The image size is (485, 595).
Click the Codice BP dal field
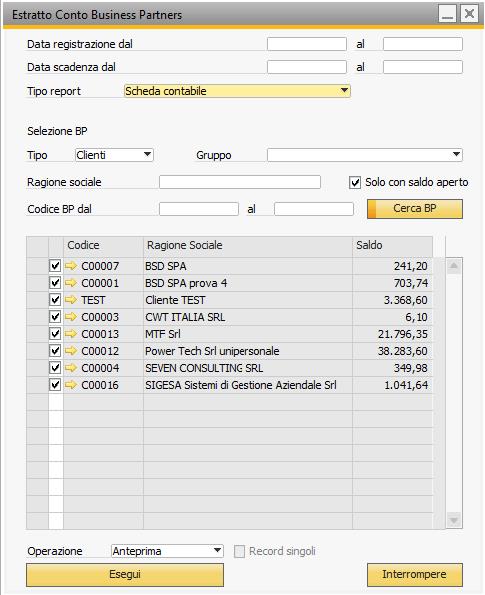point(199,209)
